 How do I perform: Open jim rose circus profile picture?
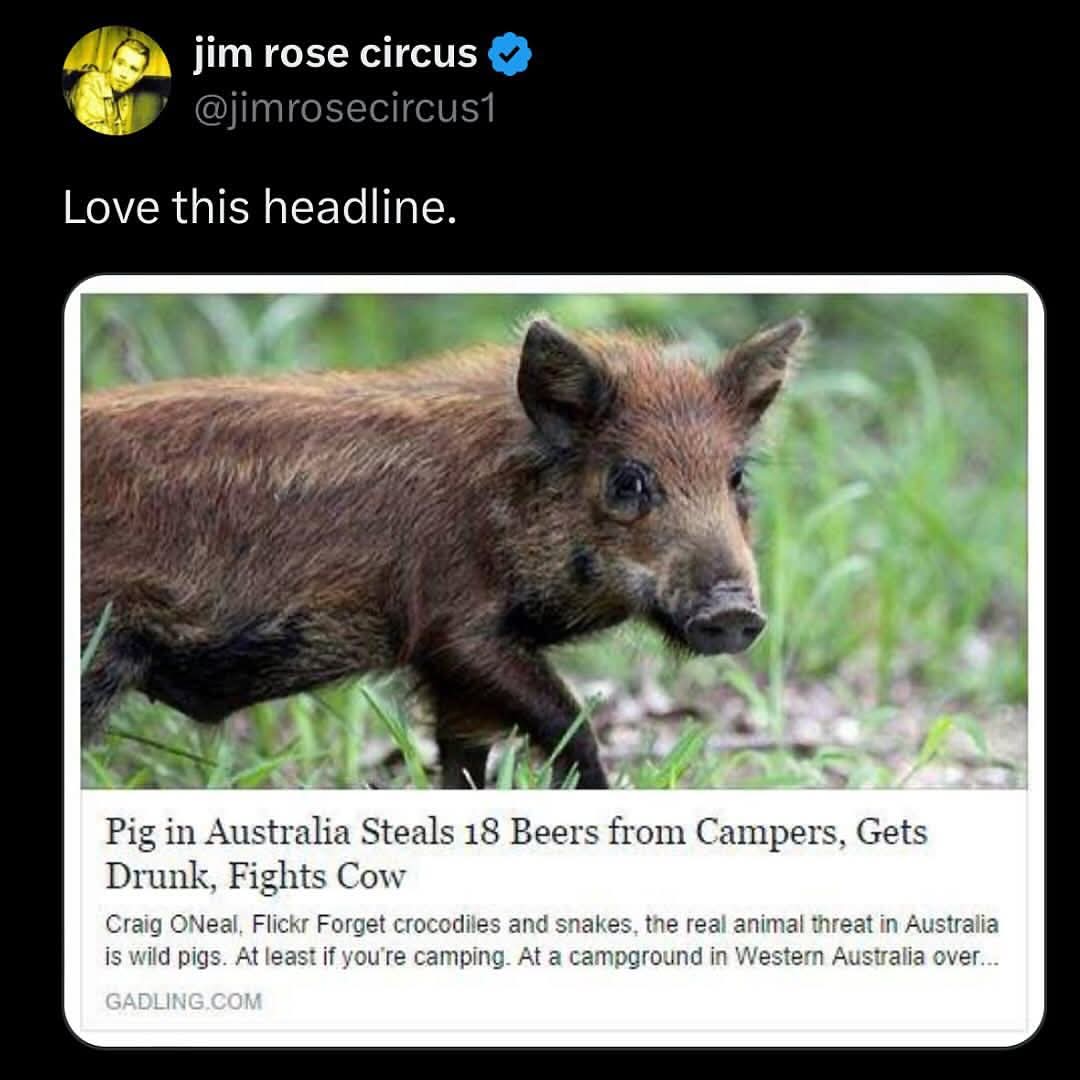click(x=116, y=81)
